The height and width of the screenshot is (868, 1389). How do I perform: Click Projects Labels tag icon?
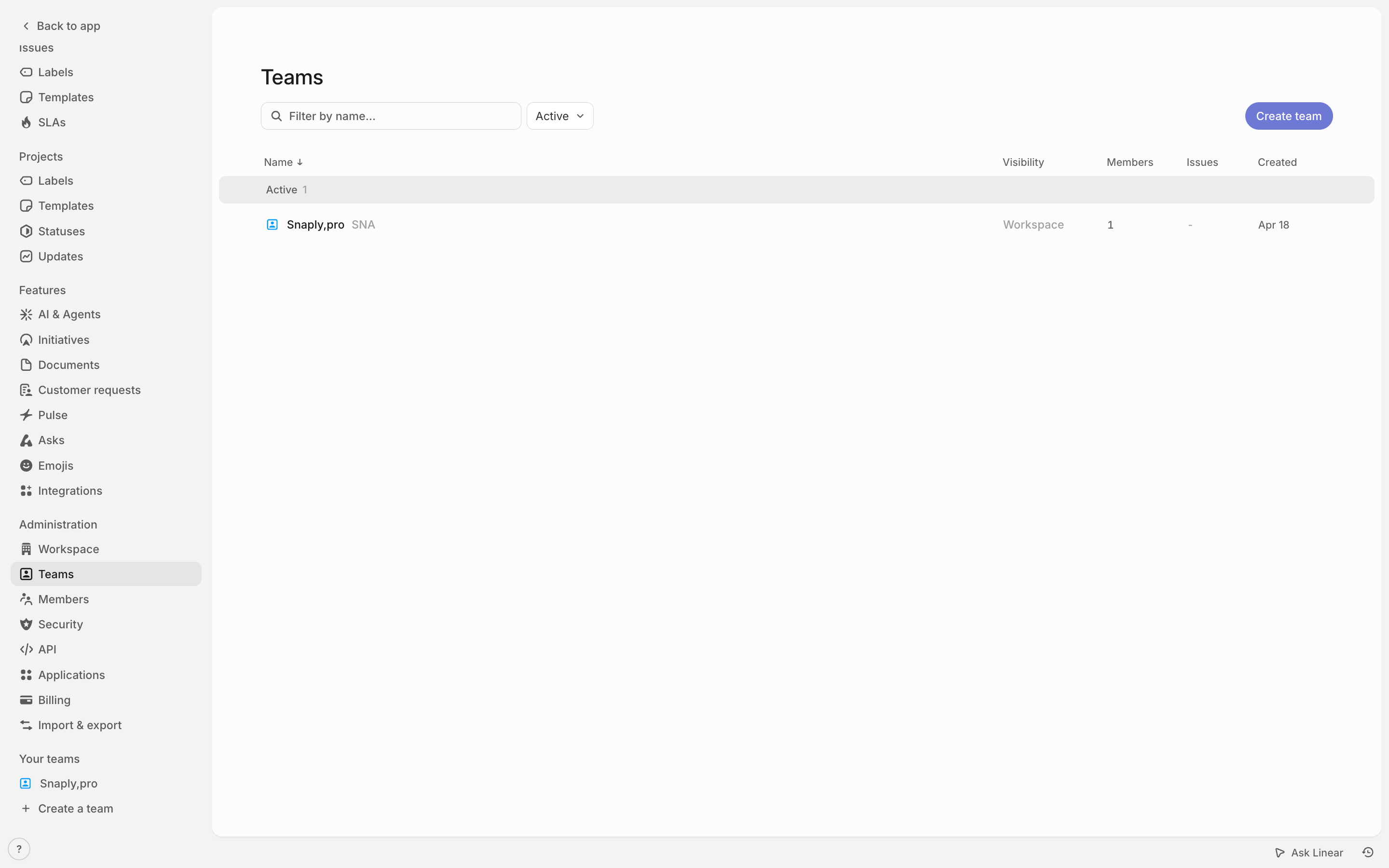point(26,181)
